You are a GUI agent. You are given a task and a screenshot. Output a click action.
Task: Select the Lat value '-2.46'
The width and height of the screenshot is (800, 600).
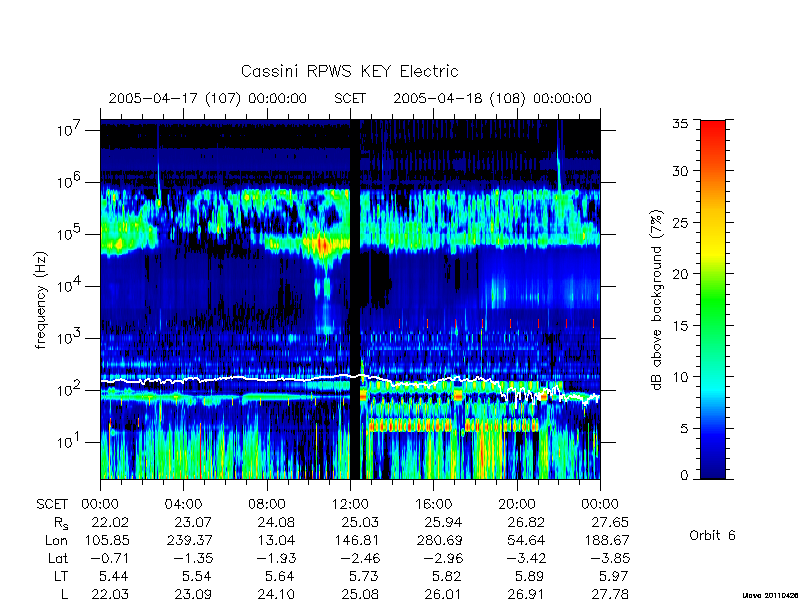(x=360, y=558)
